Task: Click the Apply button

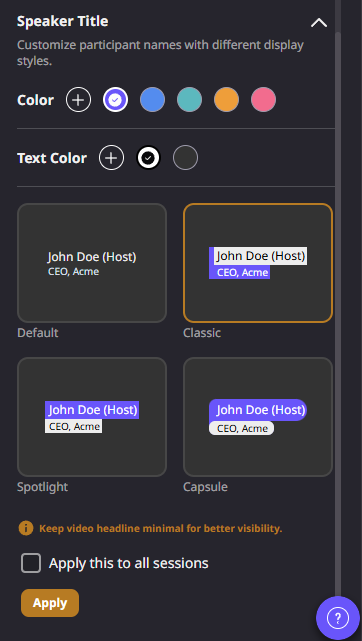Action: coord(50,603)
